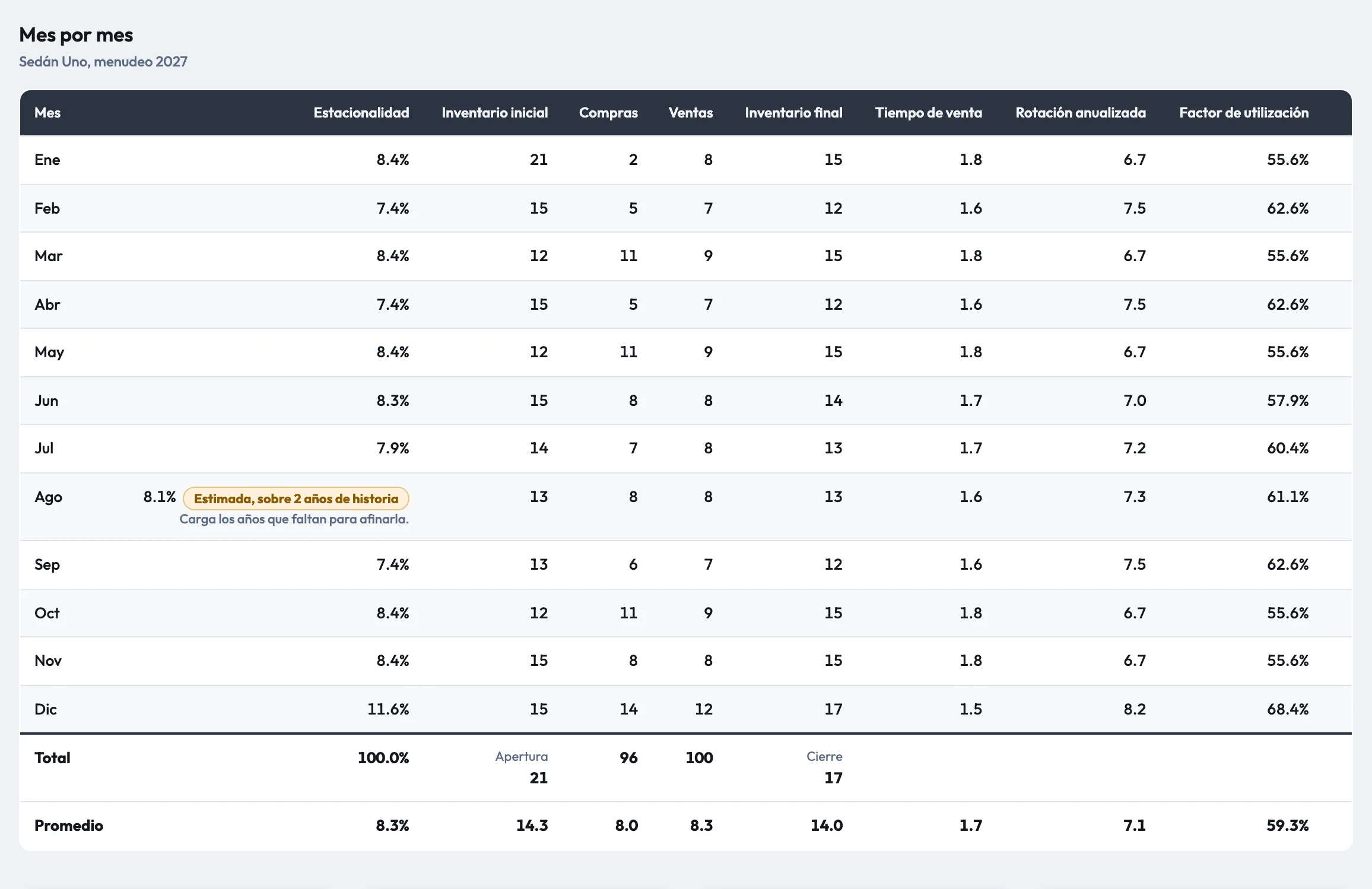Viewport: 1372px width, 889px height.
Task: Click the Inventario inicial column header
Action: point(494,113)
